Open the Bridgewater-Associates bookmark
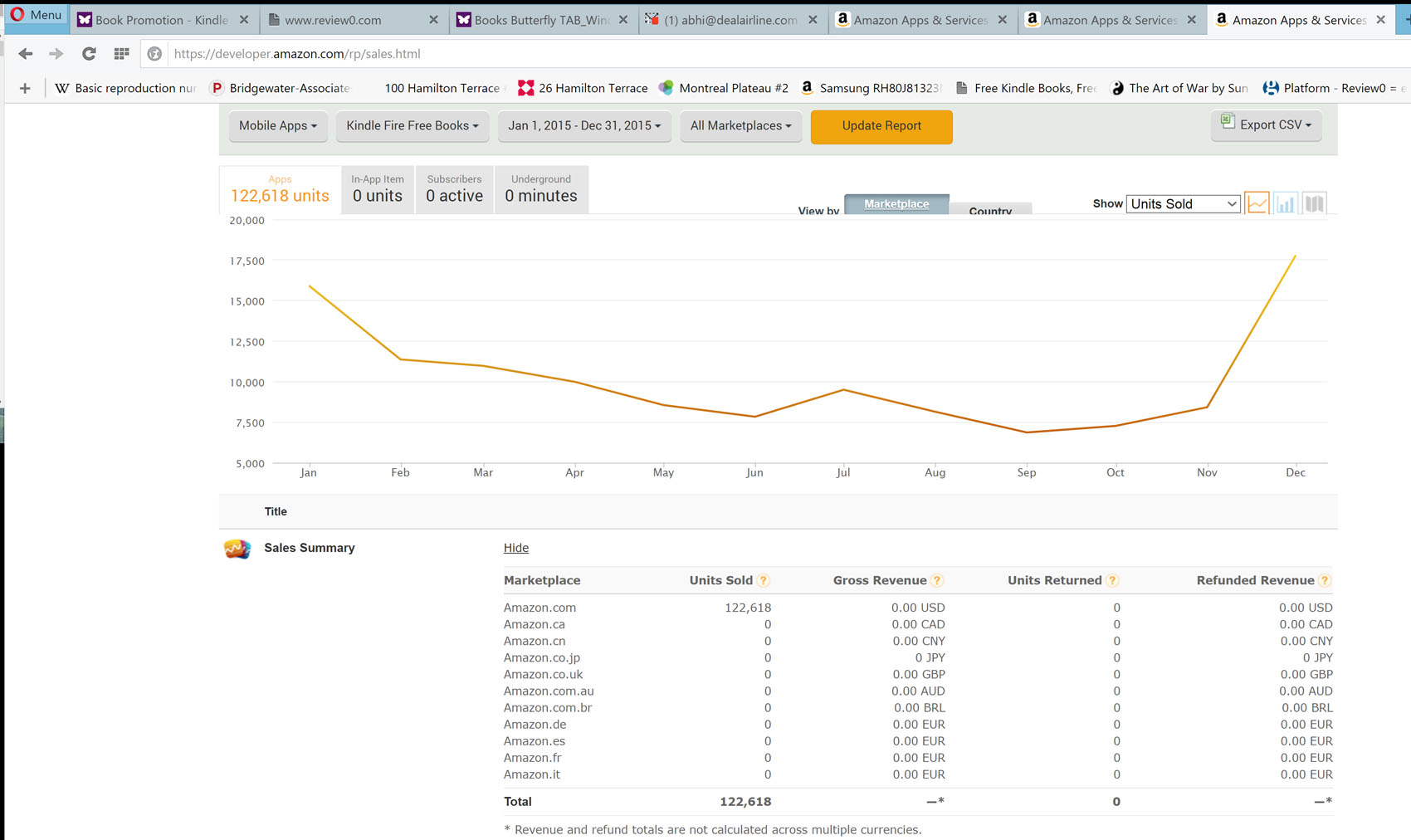Viewport: 1411px width, 840px height. pyautogui.click(x=281, y=88)
